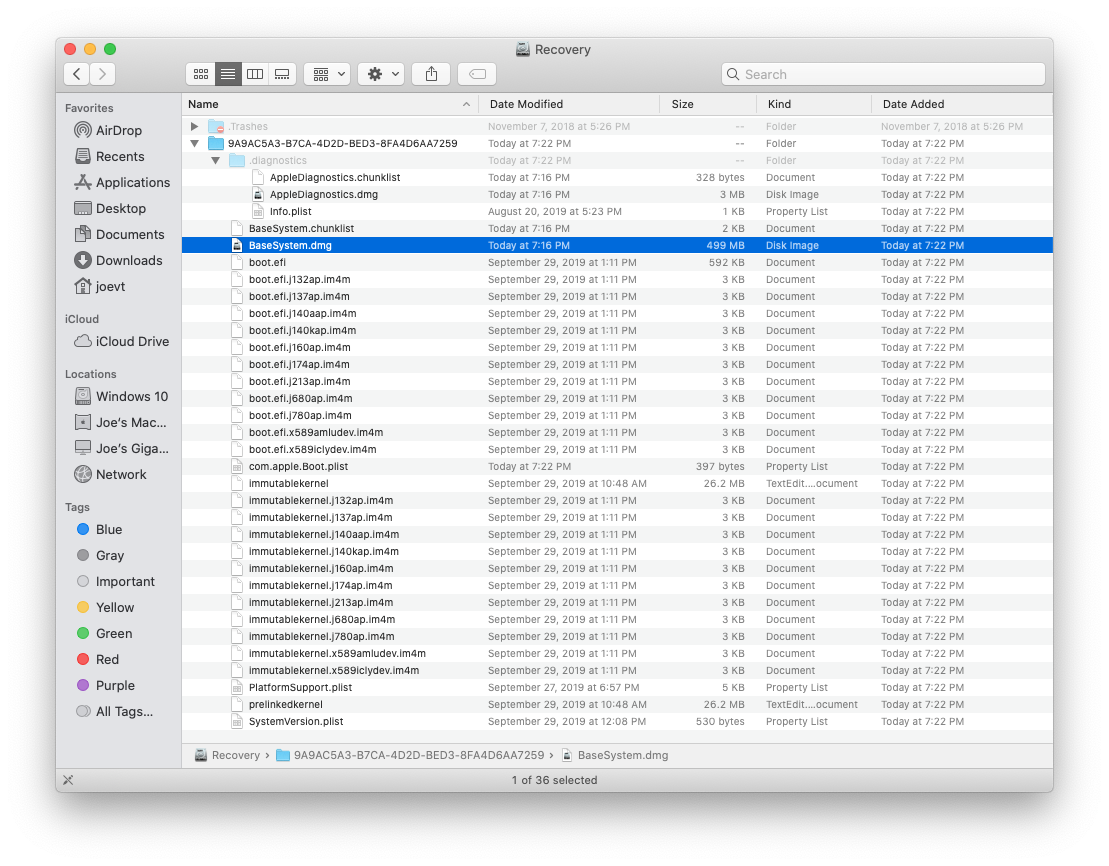Select the AppleDiagnostics.chunklist file
The image size is (1109, 866).
[x=617, y=178]
